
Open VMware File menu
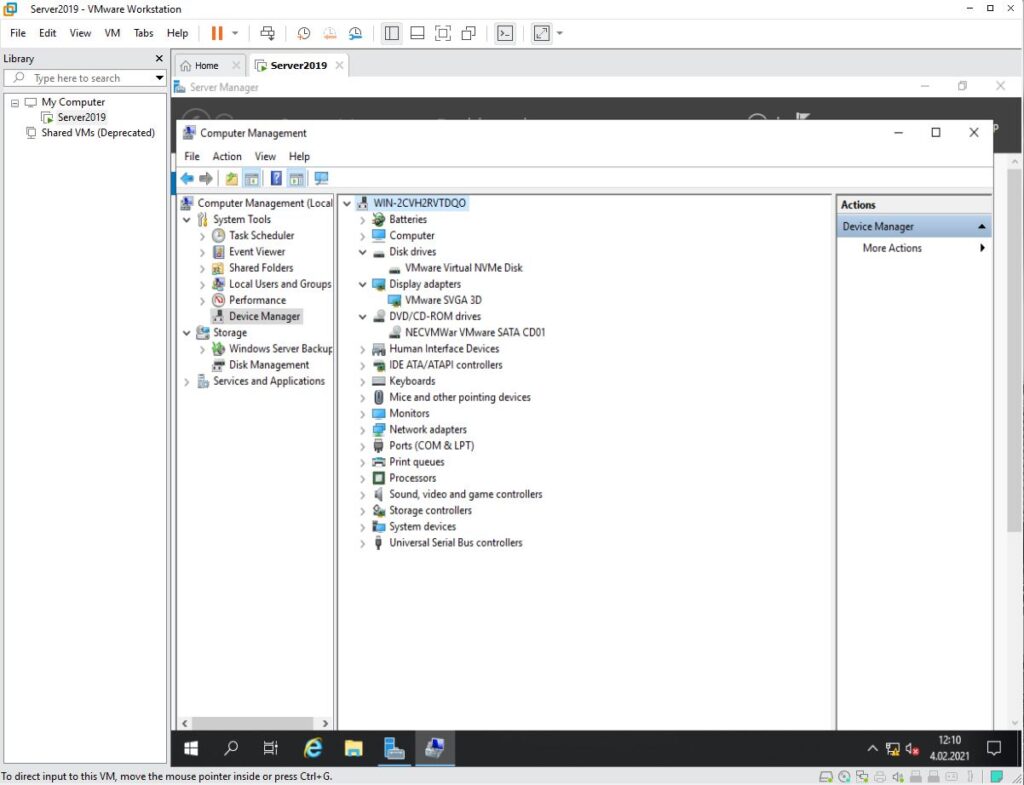18,33
